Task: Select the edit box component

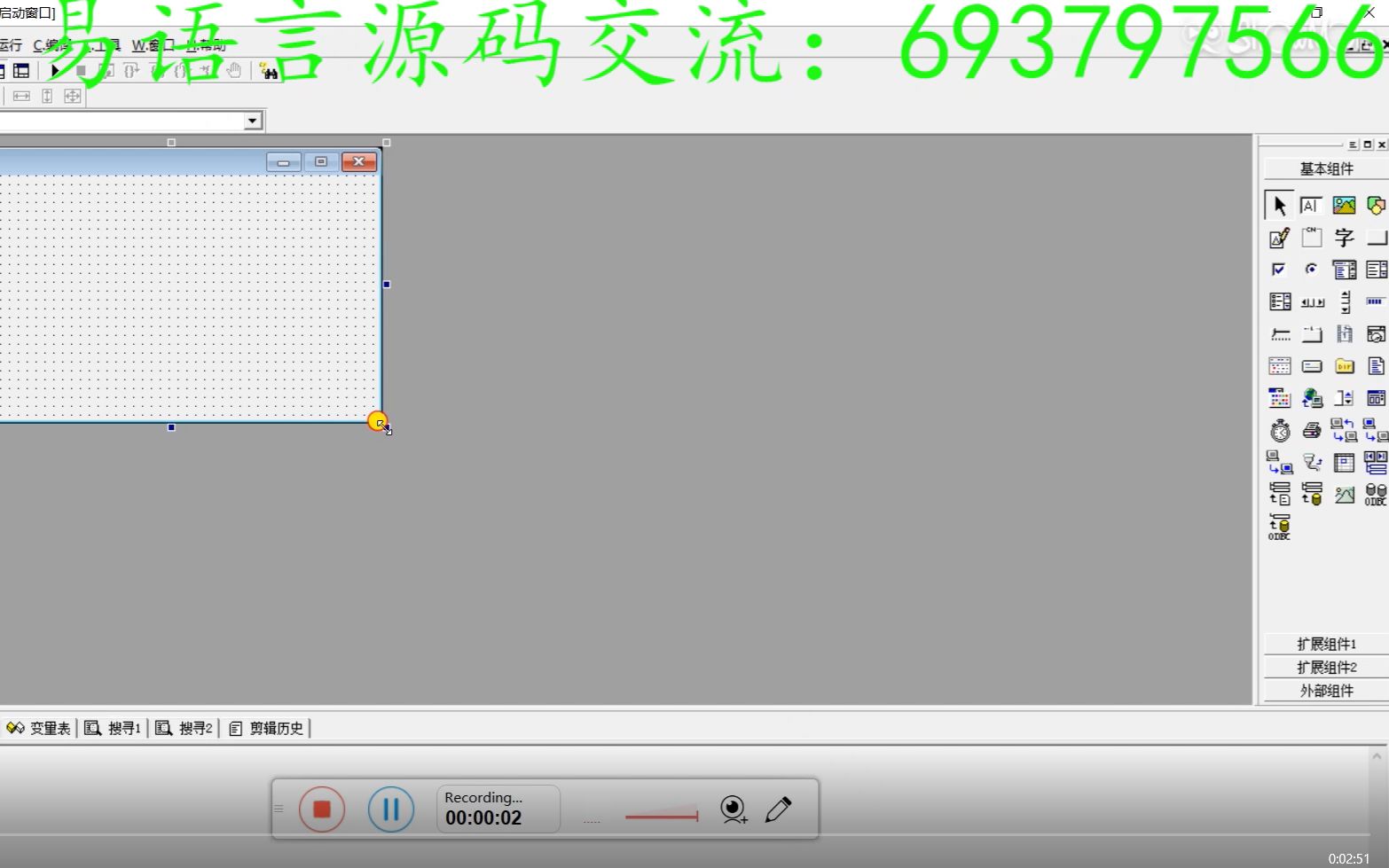Action: tap(1311, 206)
